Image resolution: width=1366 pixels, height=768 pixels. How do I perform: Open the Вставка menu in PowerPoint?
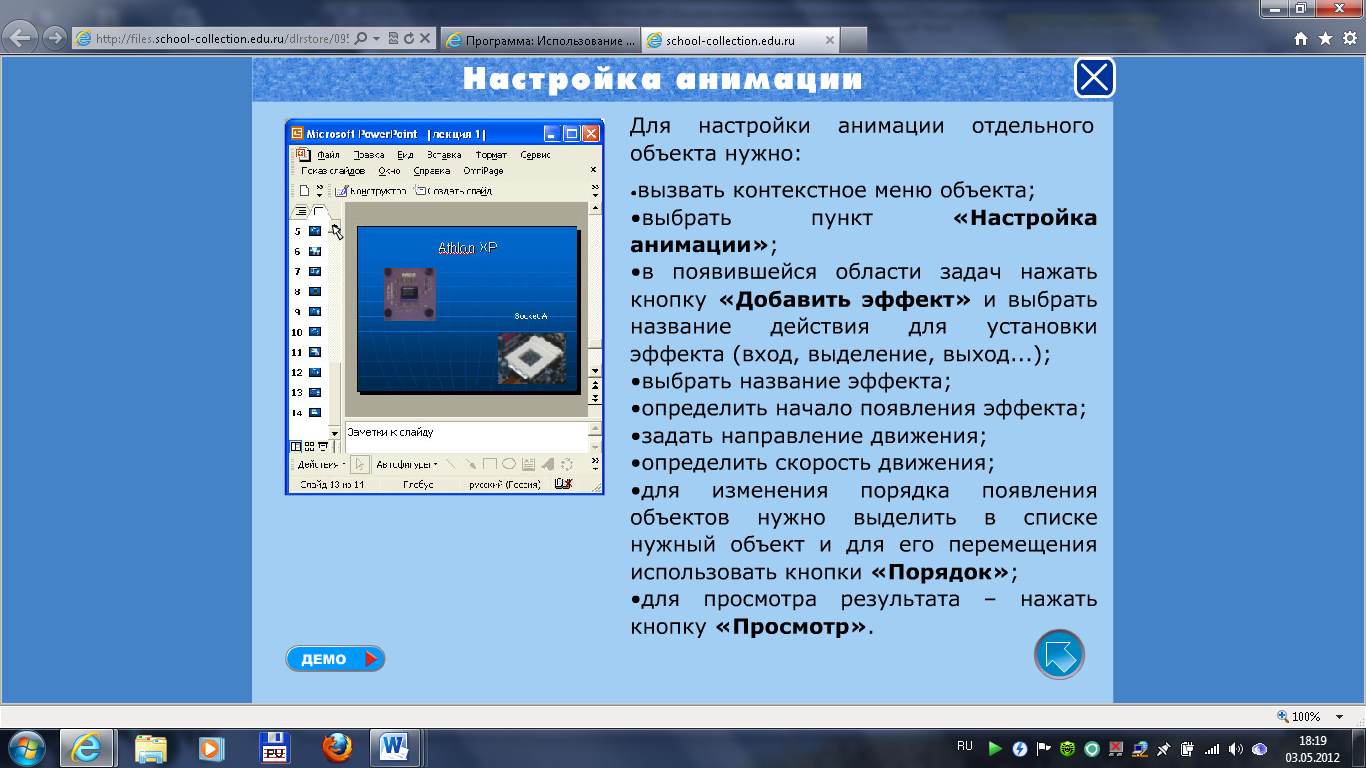pos(444,155)
